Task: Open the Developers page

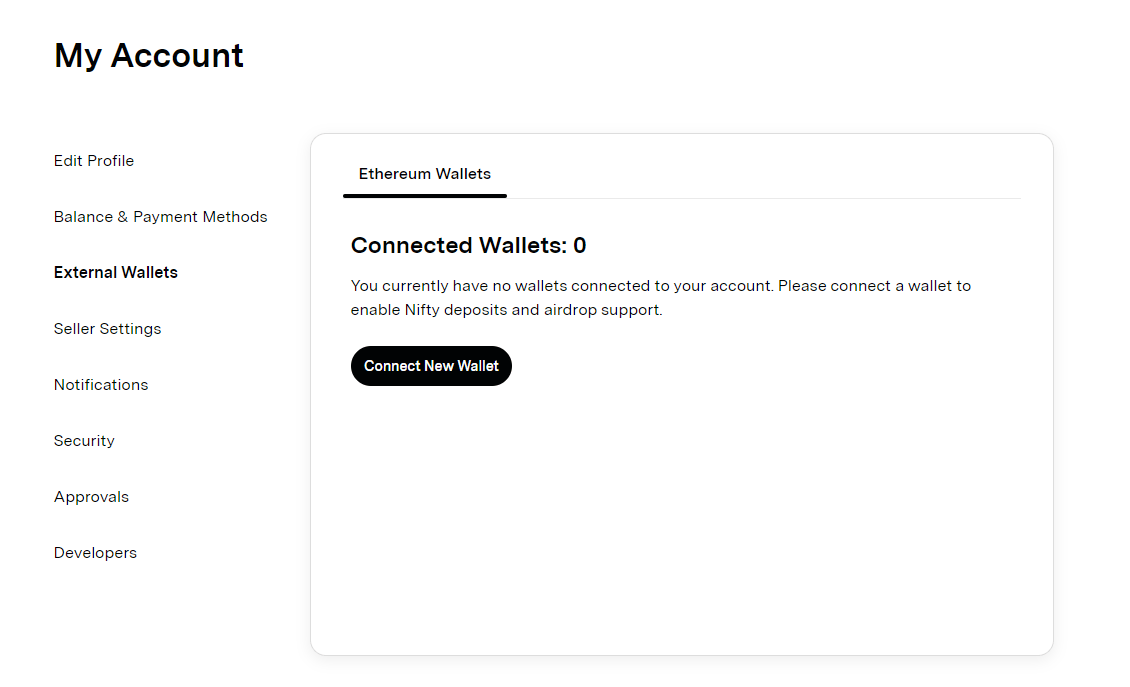Action: 95,553
